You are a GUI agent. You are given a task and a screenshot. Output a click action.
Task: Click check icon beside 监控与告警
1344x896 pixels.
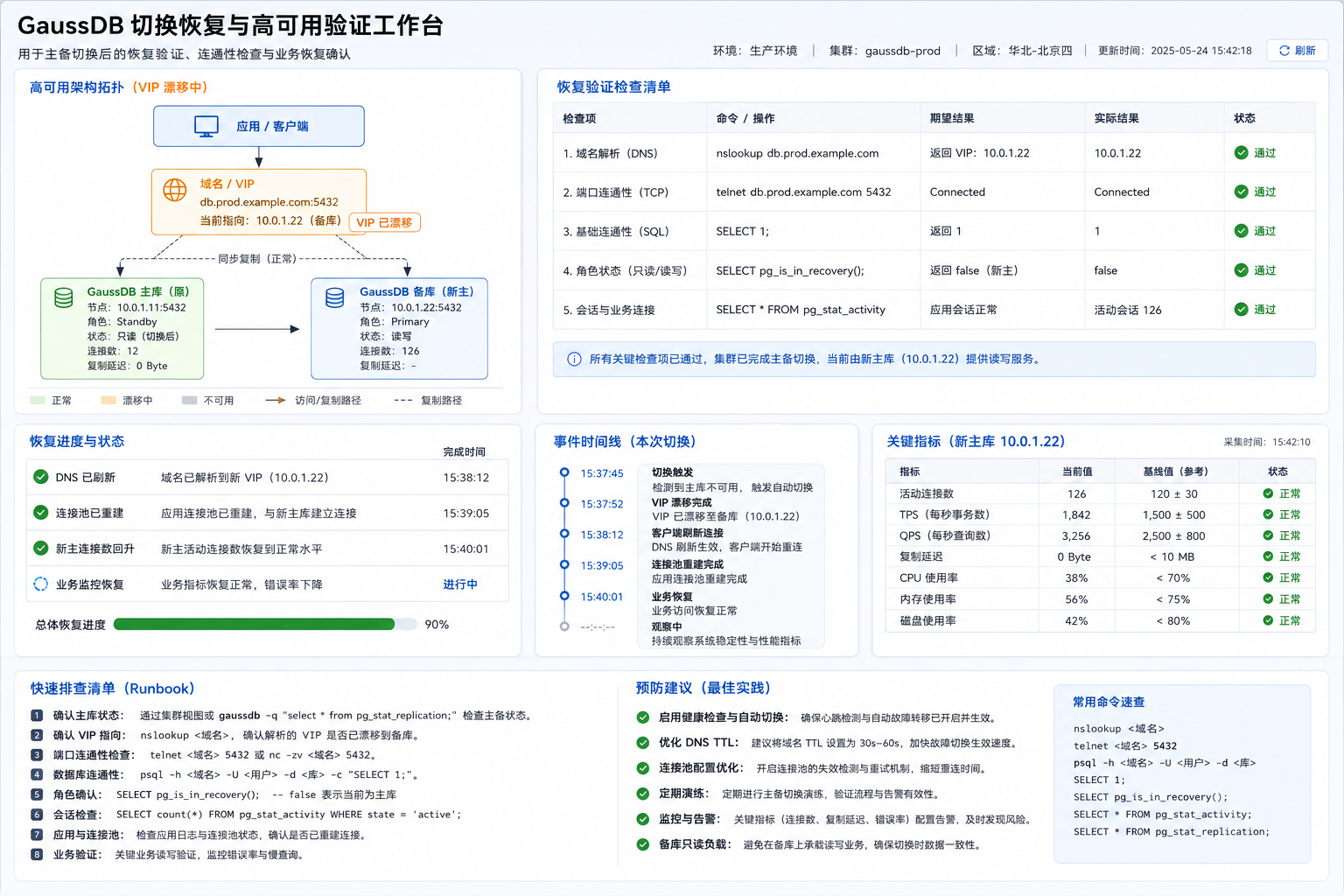pos(643,819)
